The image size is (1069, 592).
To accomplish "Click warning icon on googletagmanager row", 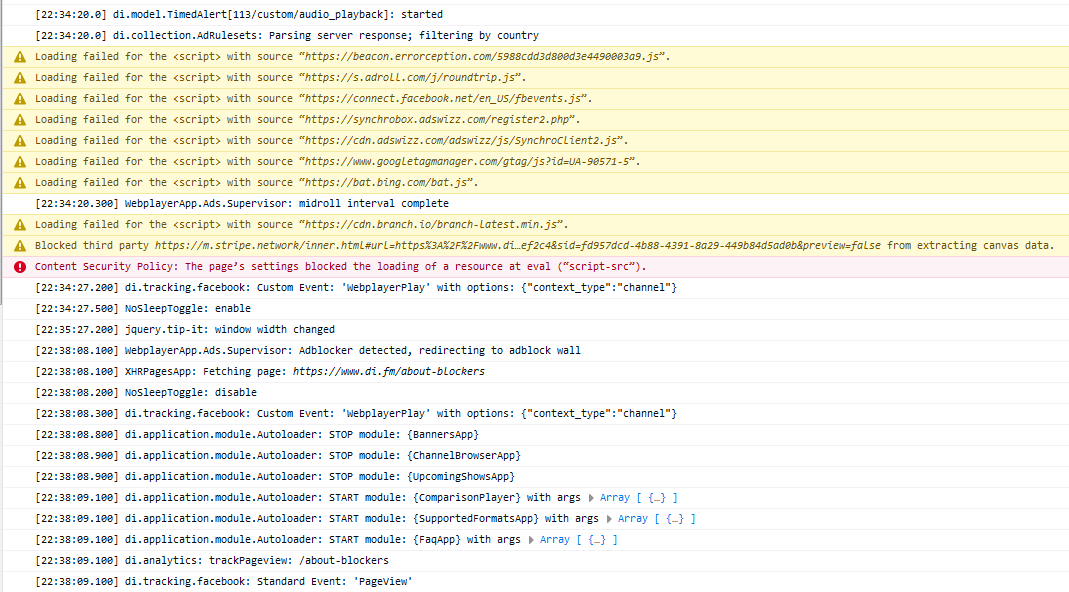I will [x=20, y=162].
